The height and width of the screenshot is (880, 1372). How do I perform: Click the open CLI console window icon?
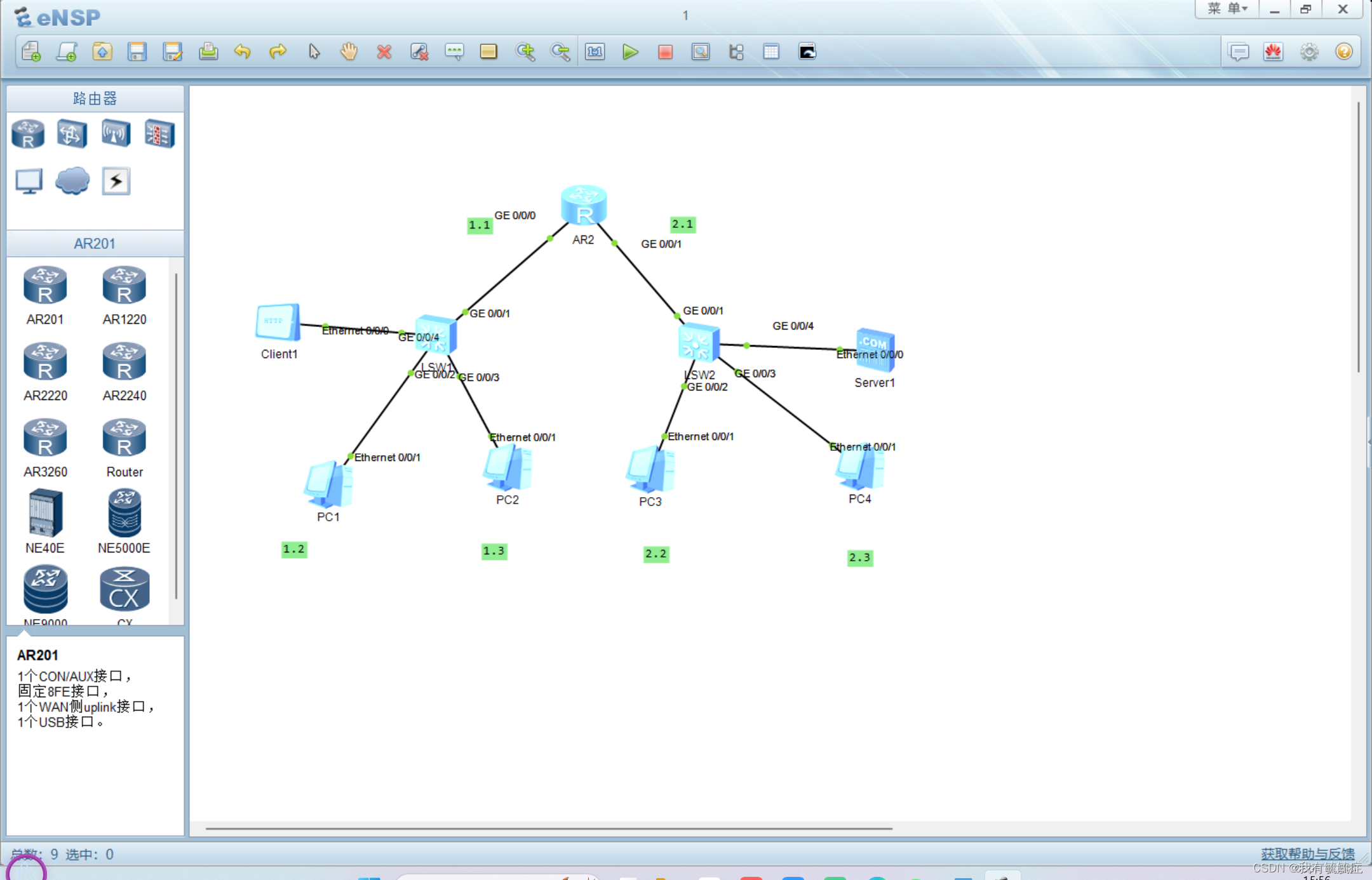(807, 51)
